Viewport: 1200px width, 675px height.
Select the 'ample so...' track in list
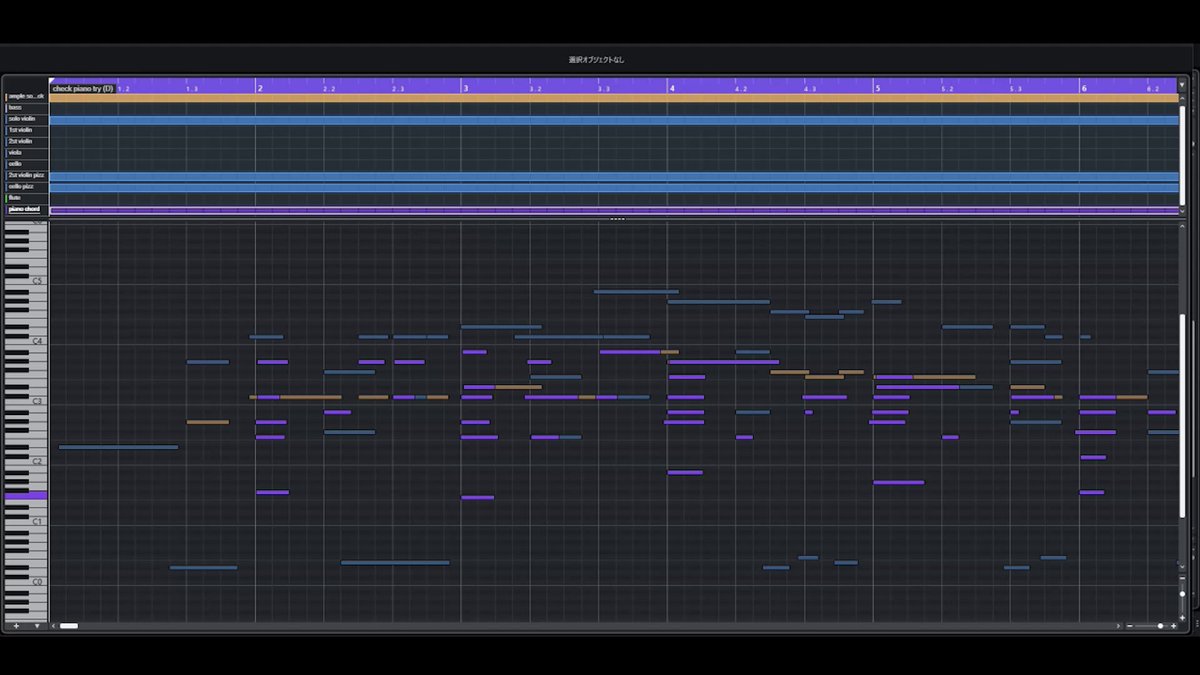pos(26,97)
